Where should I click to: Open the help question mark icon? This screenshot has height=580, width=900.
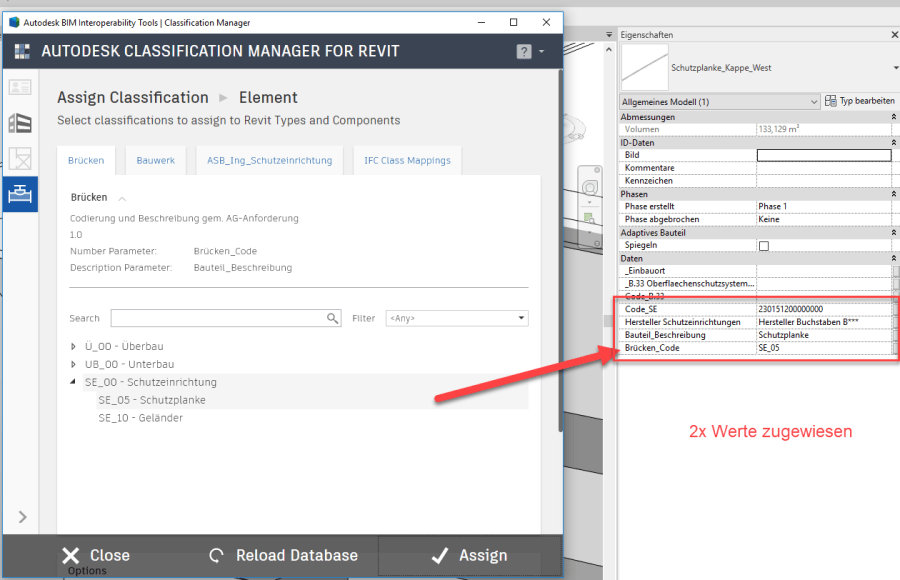pos(523,52)
